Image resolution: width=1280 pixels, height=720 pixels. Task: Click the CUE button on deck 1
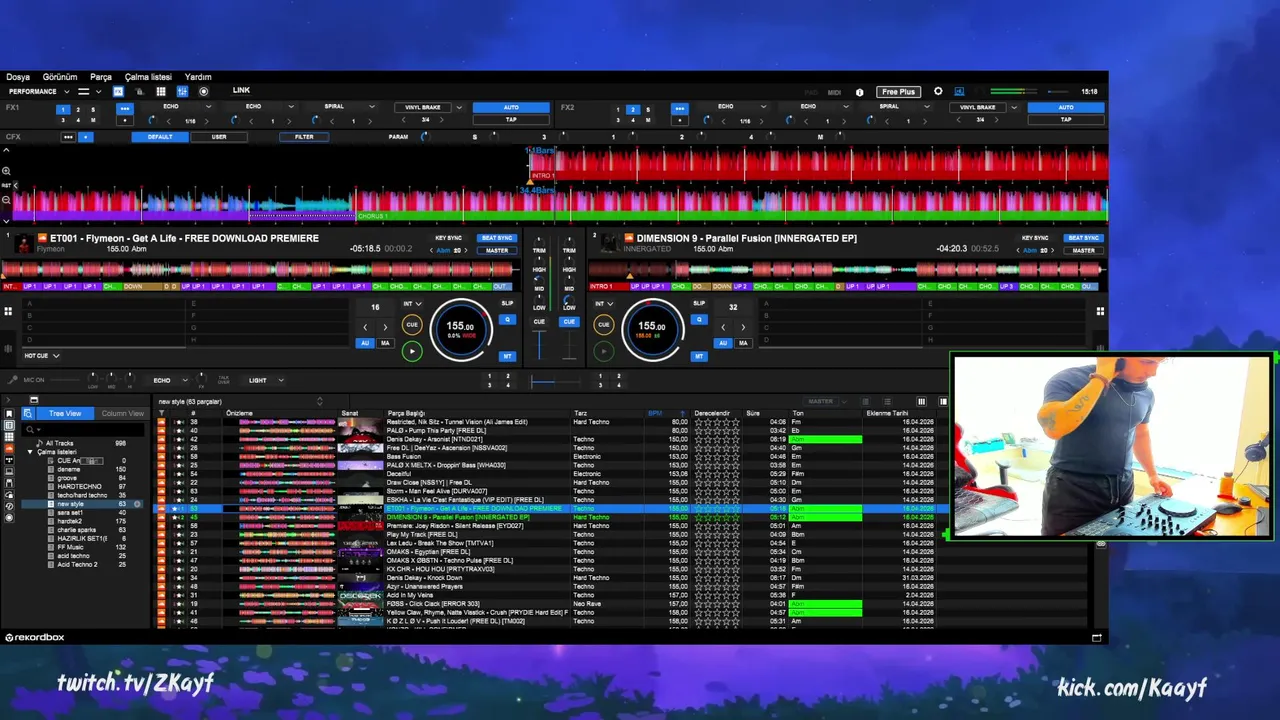pos(412,324)
